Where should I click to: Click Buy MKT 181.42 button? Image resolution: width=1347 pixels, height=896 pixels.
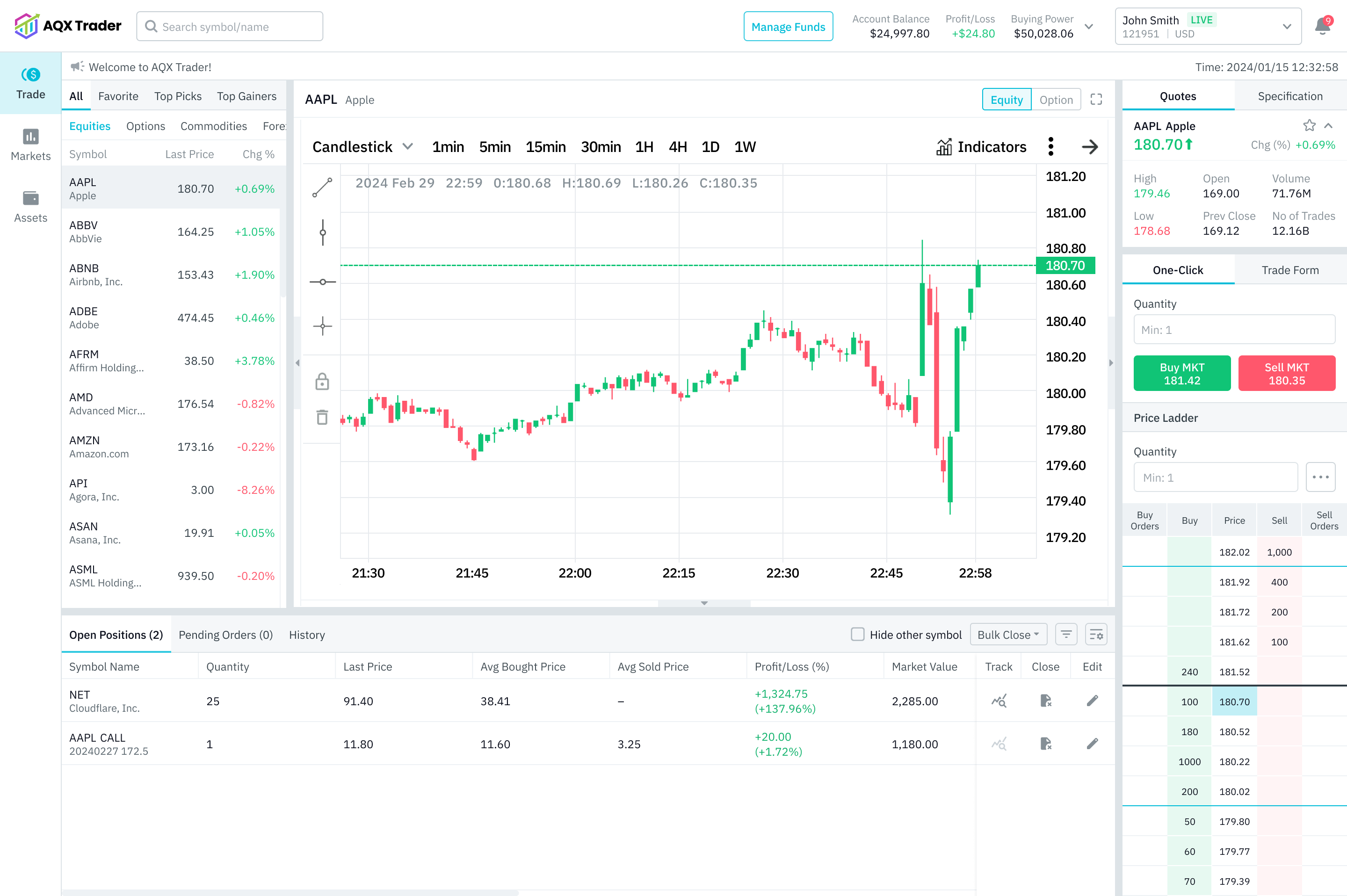pos(1182,373)
